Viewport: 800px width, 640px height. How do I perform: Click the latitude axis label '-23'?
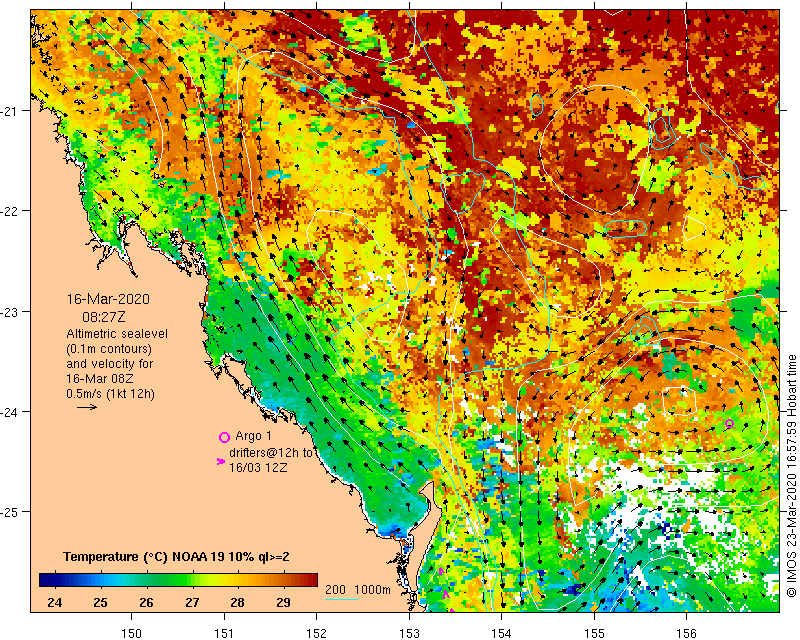tap(8, 311)
